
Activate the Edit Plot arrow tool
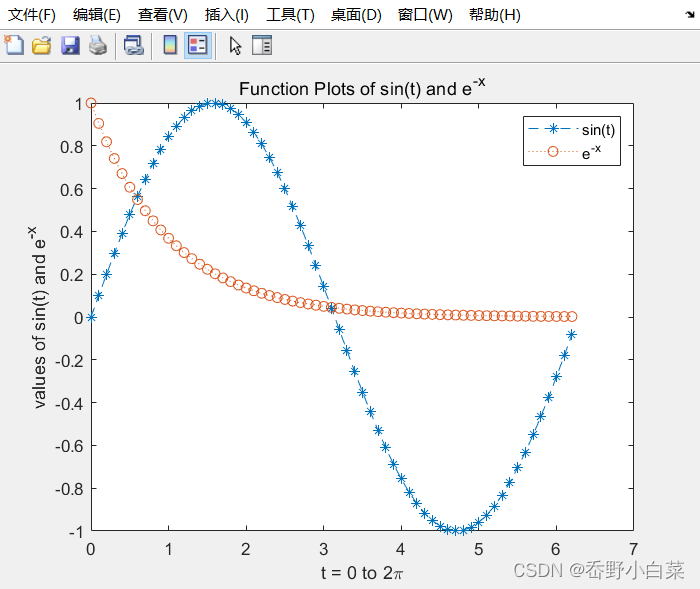(x=235, y=46)
